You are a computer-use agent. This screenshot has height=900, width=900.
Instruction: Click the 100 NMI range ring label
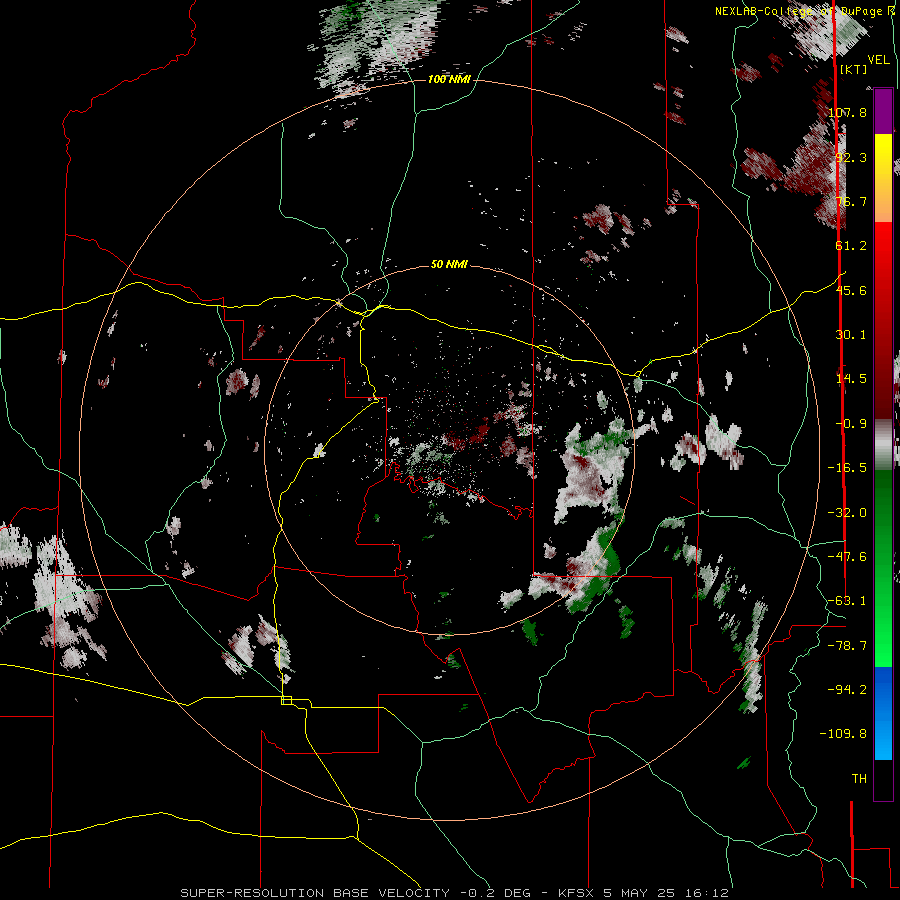tap(449, 79)
